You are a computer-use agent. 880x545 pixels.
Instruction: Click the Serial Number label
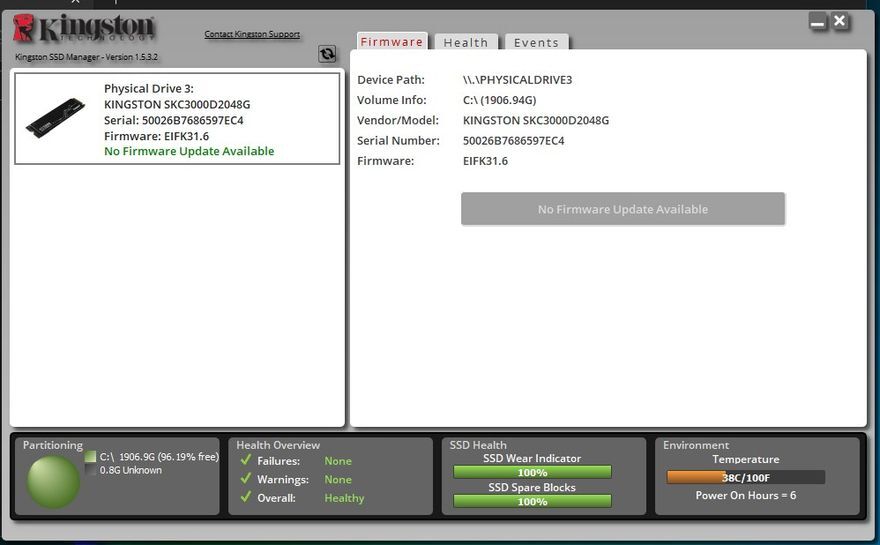tap(398, 140)
